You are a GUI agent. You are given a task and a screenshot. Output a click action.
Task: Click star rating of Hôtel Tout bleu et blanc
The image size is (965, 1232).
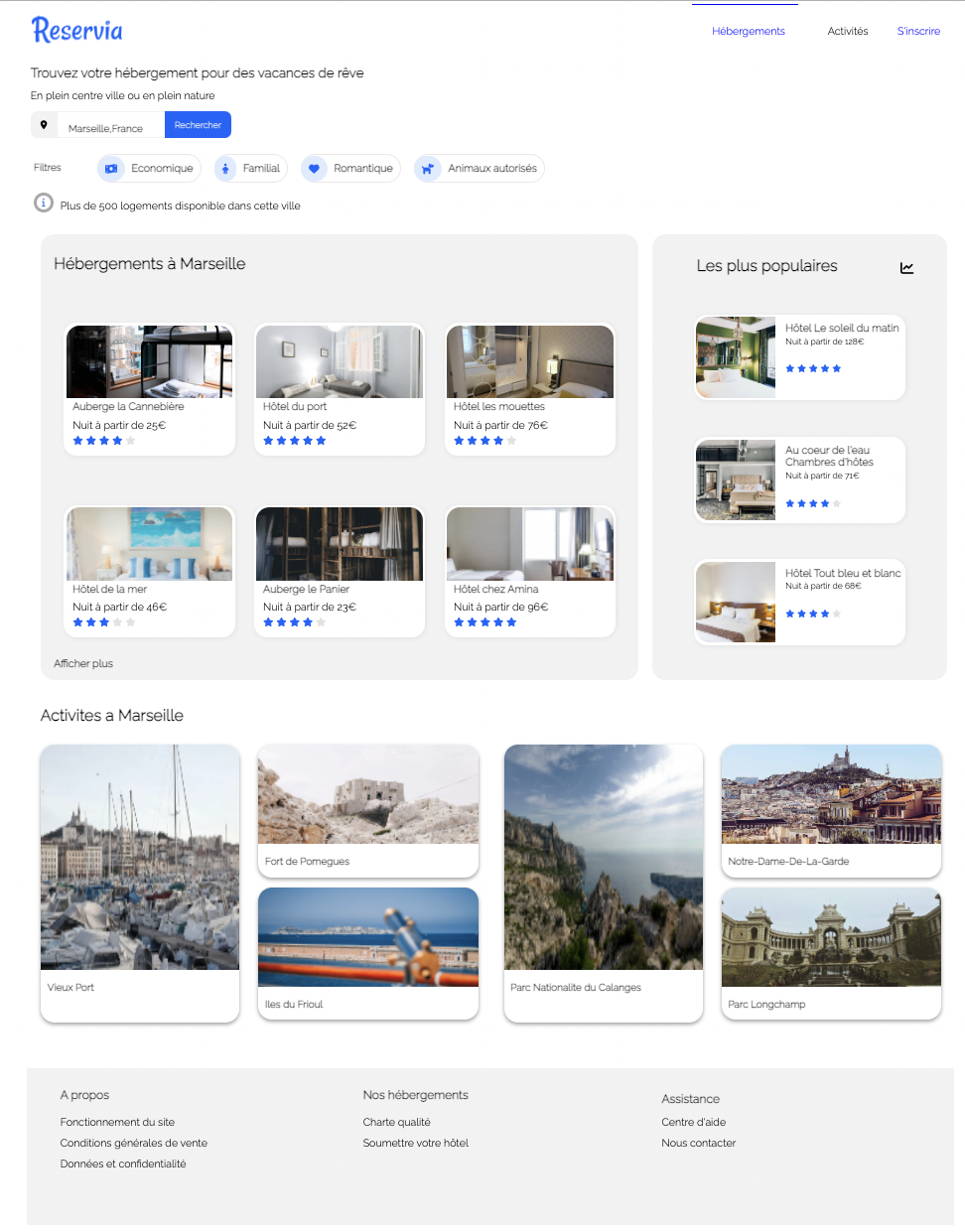click(813, 614)
